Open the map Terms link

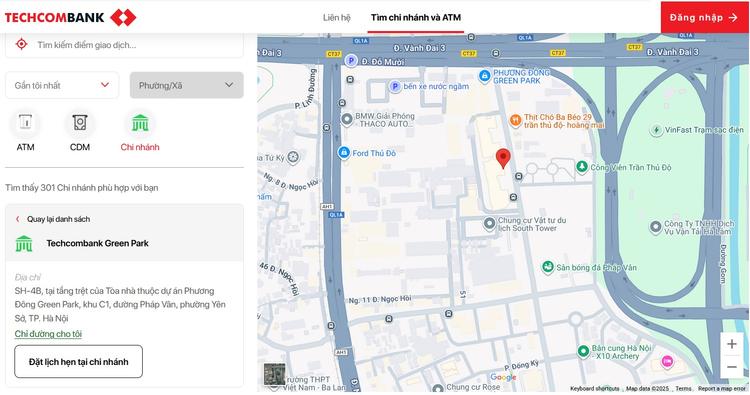[684, 389]
